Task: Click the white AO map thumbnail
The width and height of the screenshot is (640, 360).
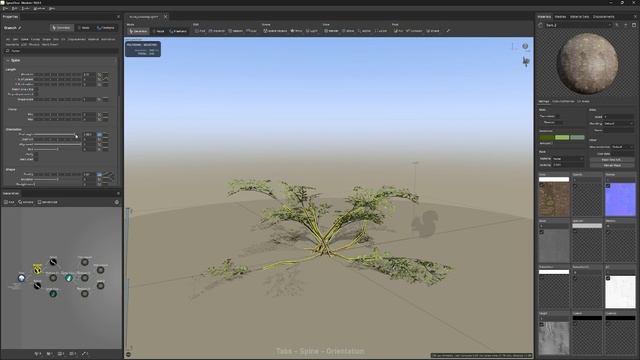Action: (x=620, y=291)
